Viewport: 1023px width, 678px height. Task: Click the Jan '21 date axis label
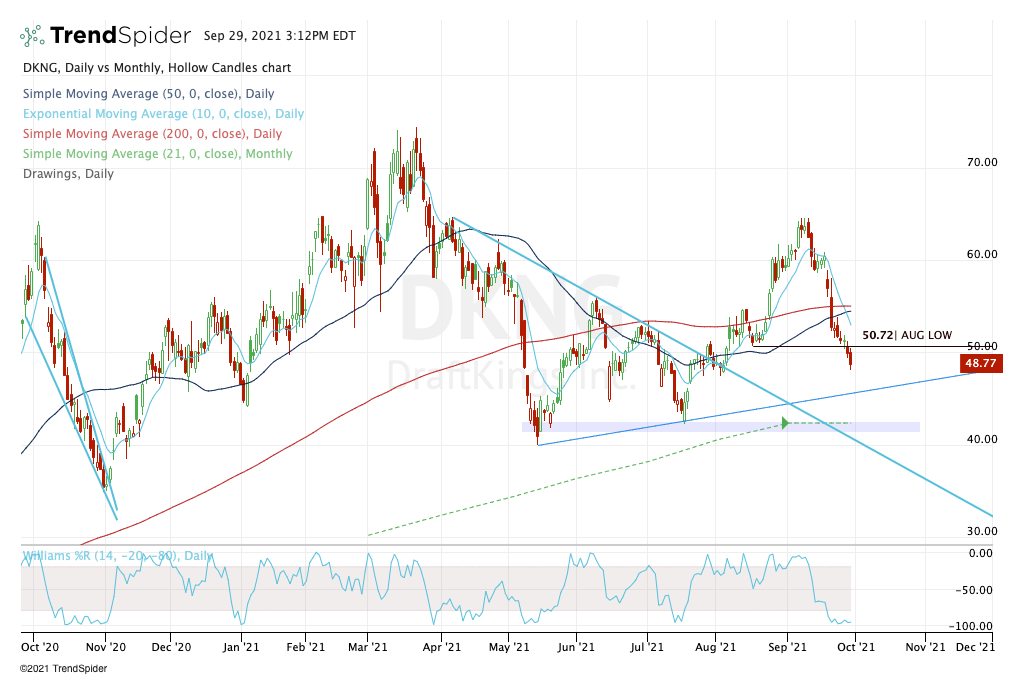(x=241, y=647)
